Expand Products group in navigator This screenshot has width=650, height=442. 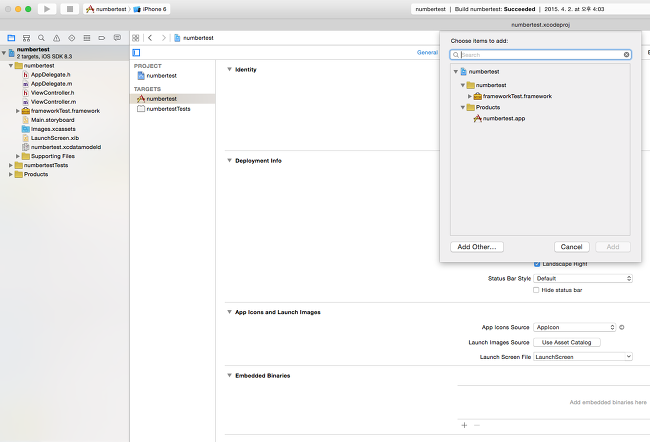(x=11, y=174)
